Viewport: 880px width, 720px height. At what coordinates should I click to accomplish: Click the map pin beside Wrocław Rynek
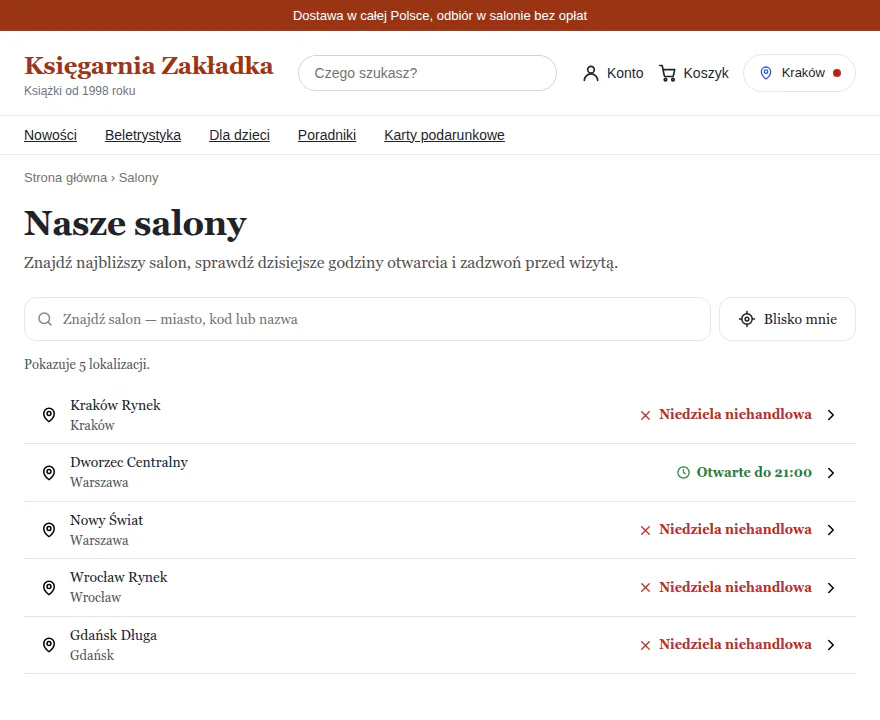[x=49, y=588]
